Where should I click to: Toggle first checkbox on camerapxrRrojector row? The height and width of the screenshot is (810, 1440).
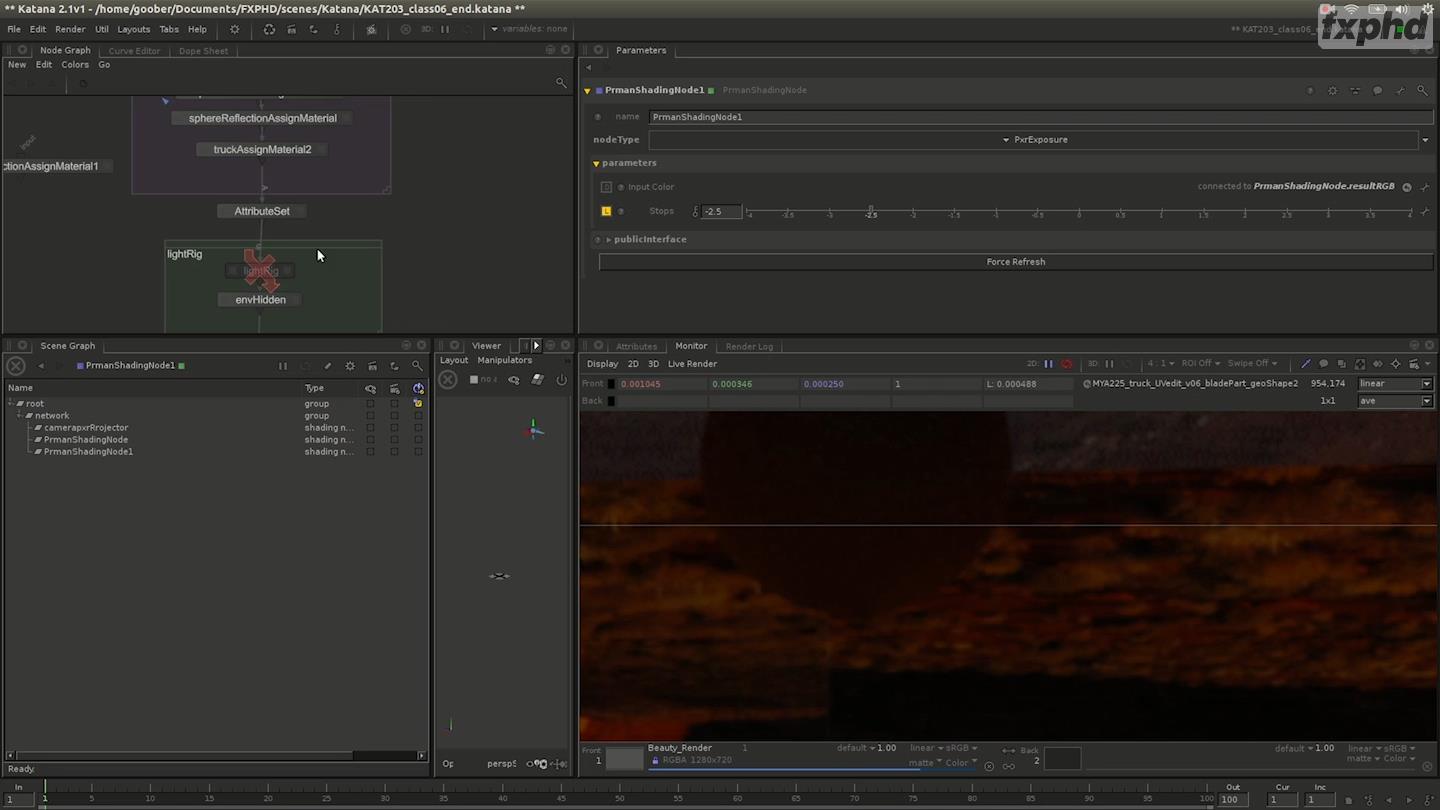tap(370, 428)
